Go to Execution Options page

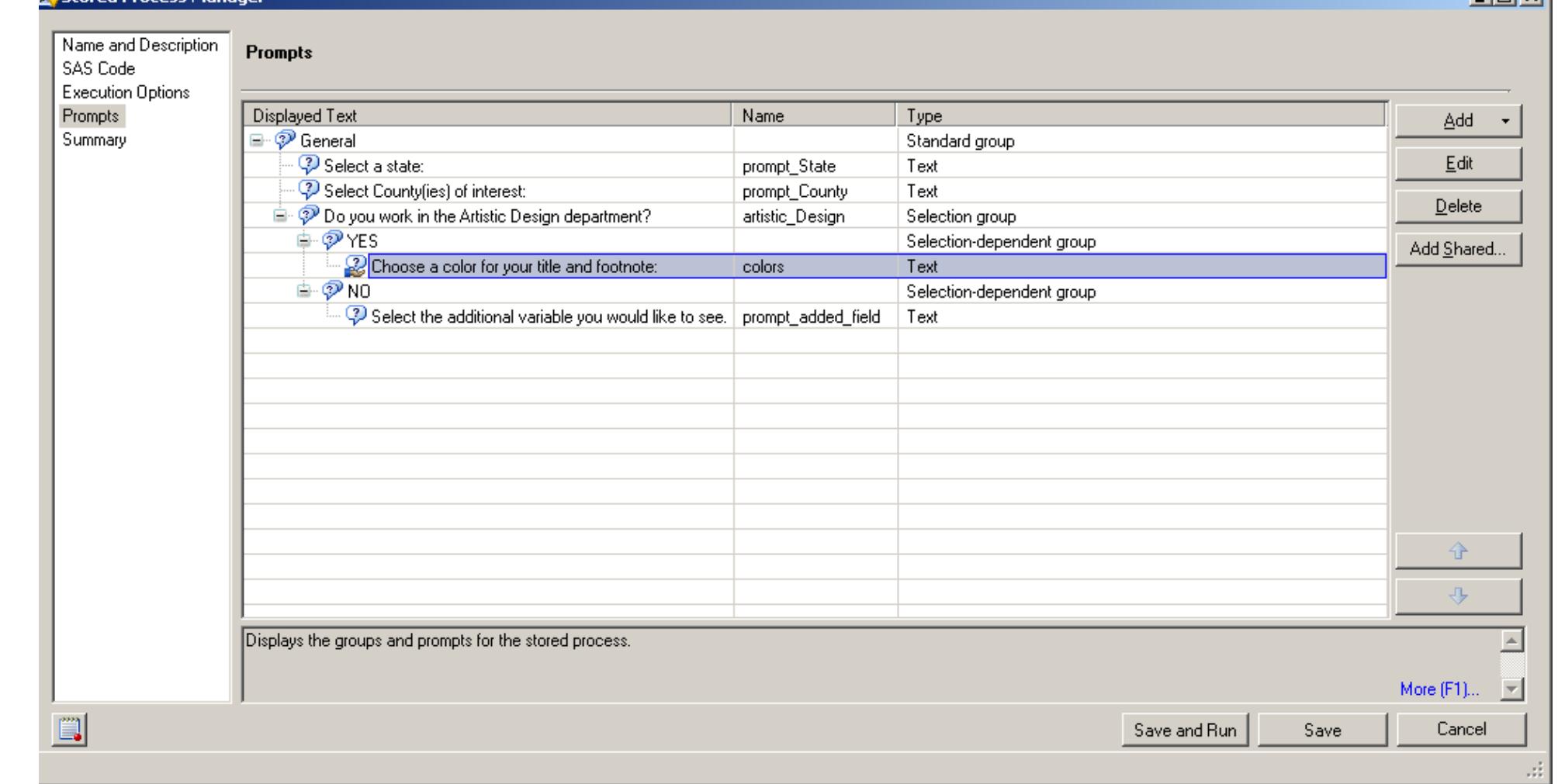pos(126,92)
